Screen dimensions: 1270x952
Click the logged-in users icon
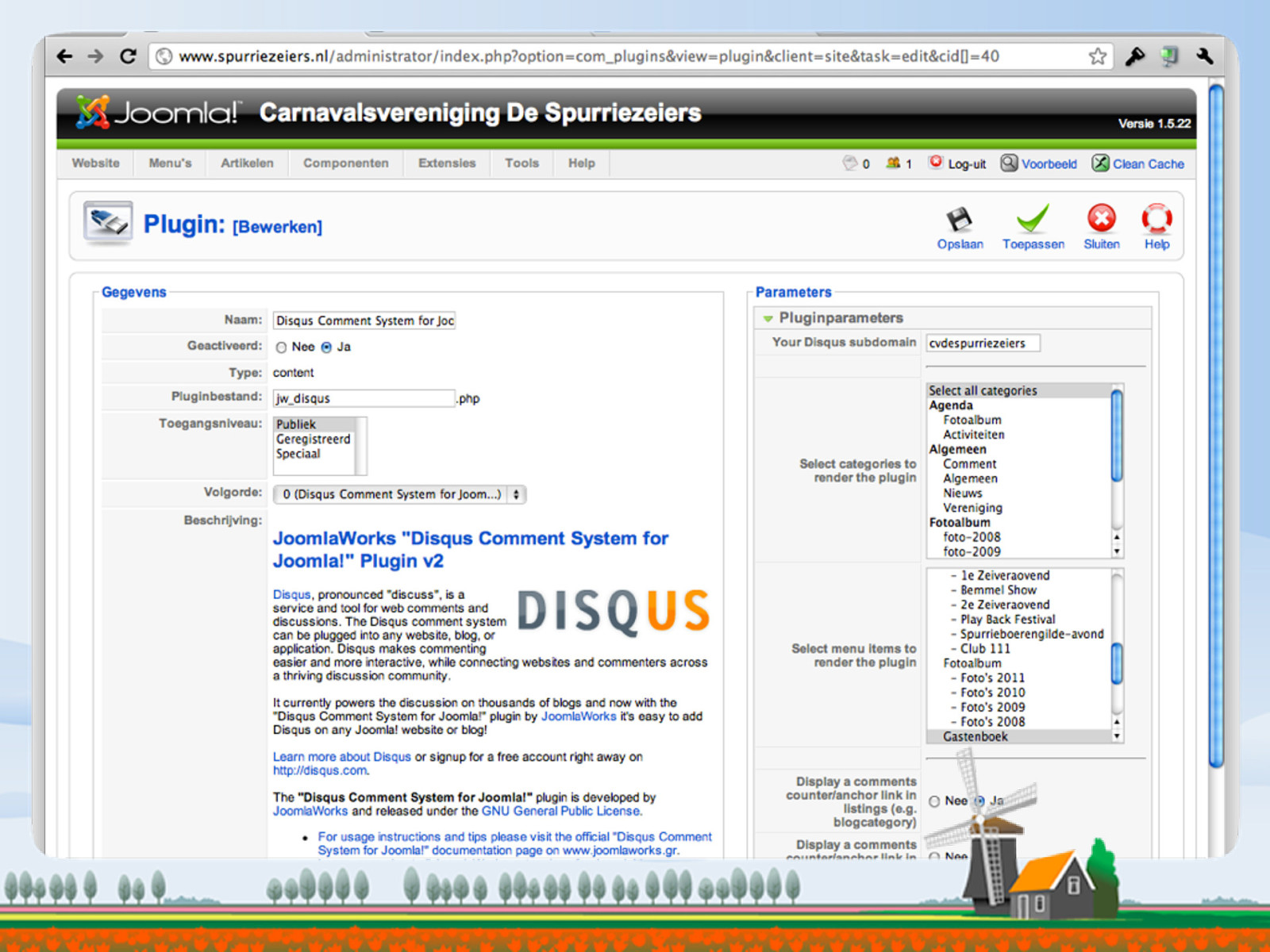pyautogui.click(x=893, y=163)
